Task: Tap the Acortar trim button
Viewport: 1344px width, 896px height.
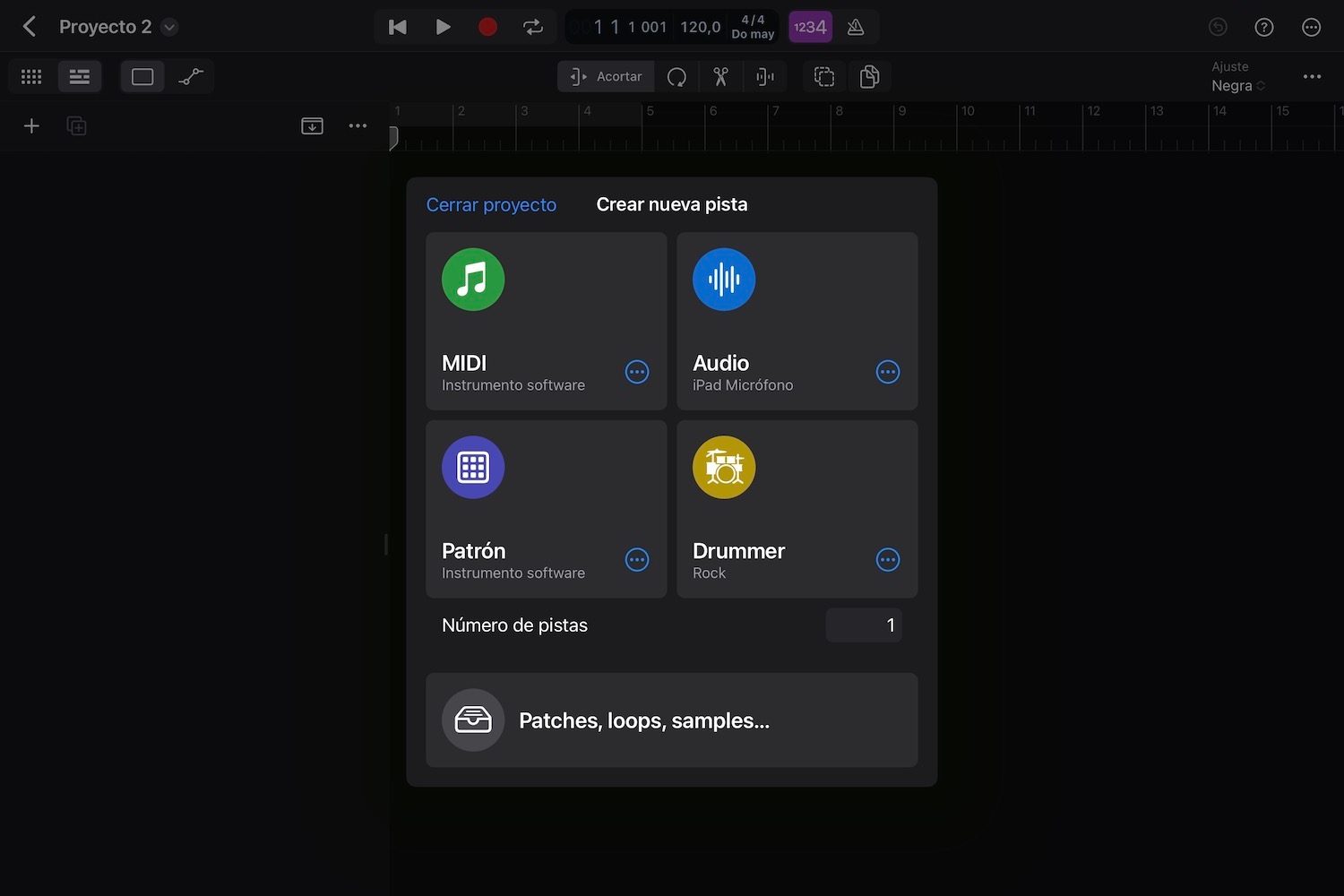Action: click(x=606, y=76)
